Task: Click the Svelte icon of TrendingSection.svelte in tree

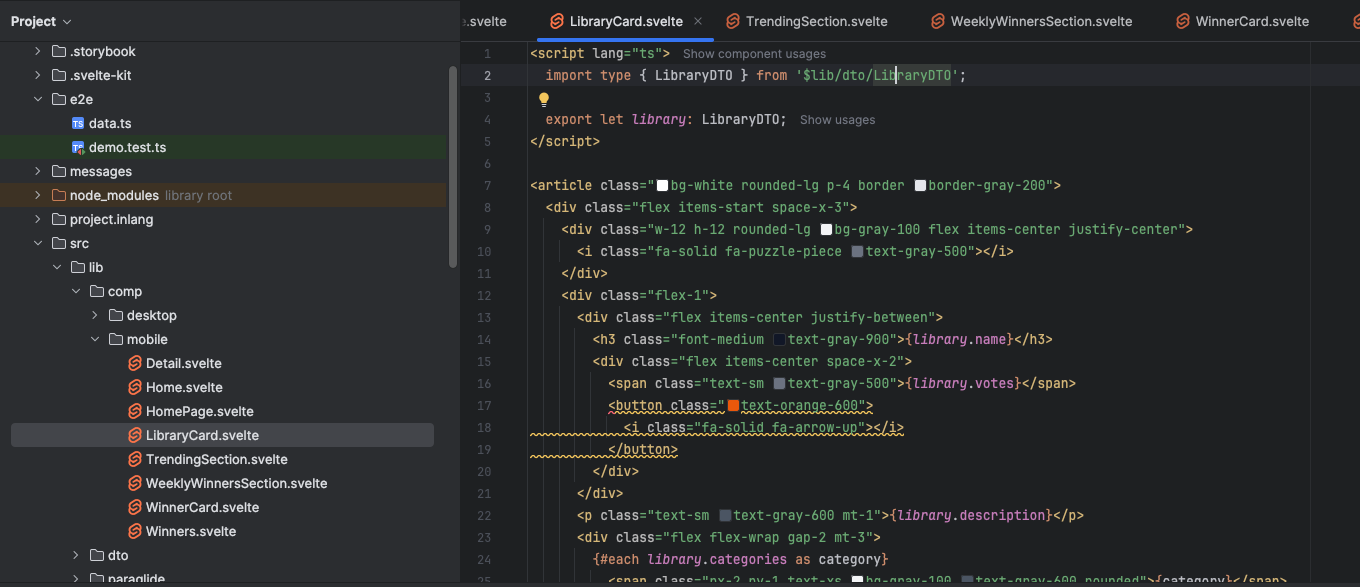Action: tap(135, 459)
